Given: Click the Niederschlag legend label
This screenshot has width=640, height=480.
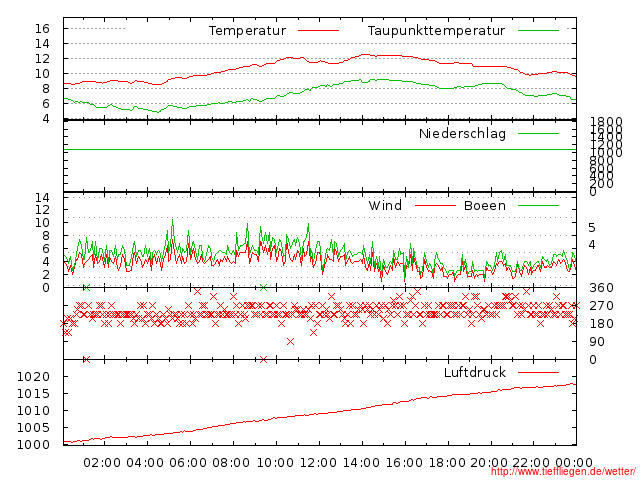Looking at the screenshot, I should tap(462, 134).
